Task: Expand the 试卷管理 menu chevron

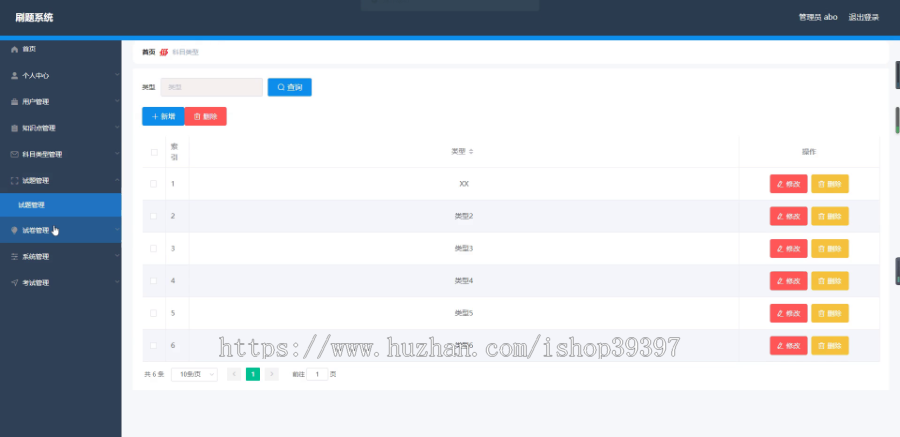Action: tap(117, 230)
